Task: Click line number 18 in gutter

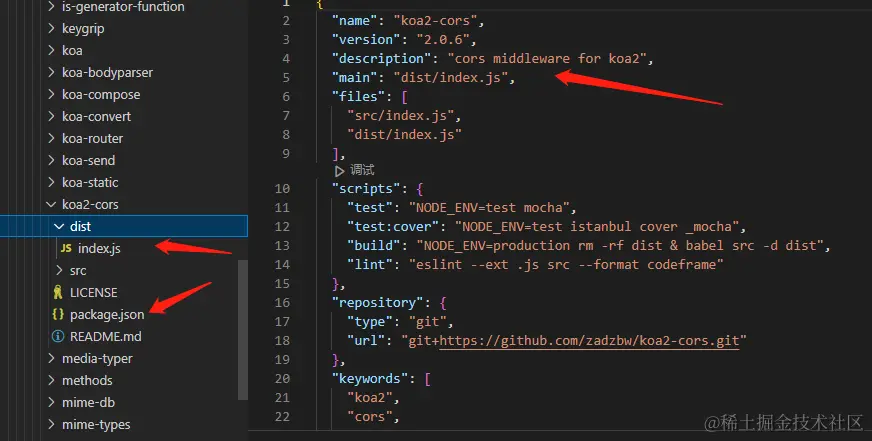Action: coord(282,340)
